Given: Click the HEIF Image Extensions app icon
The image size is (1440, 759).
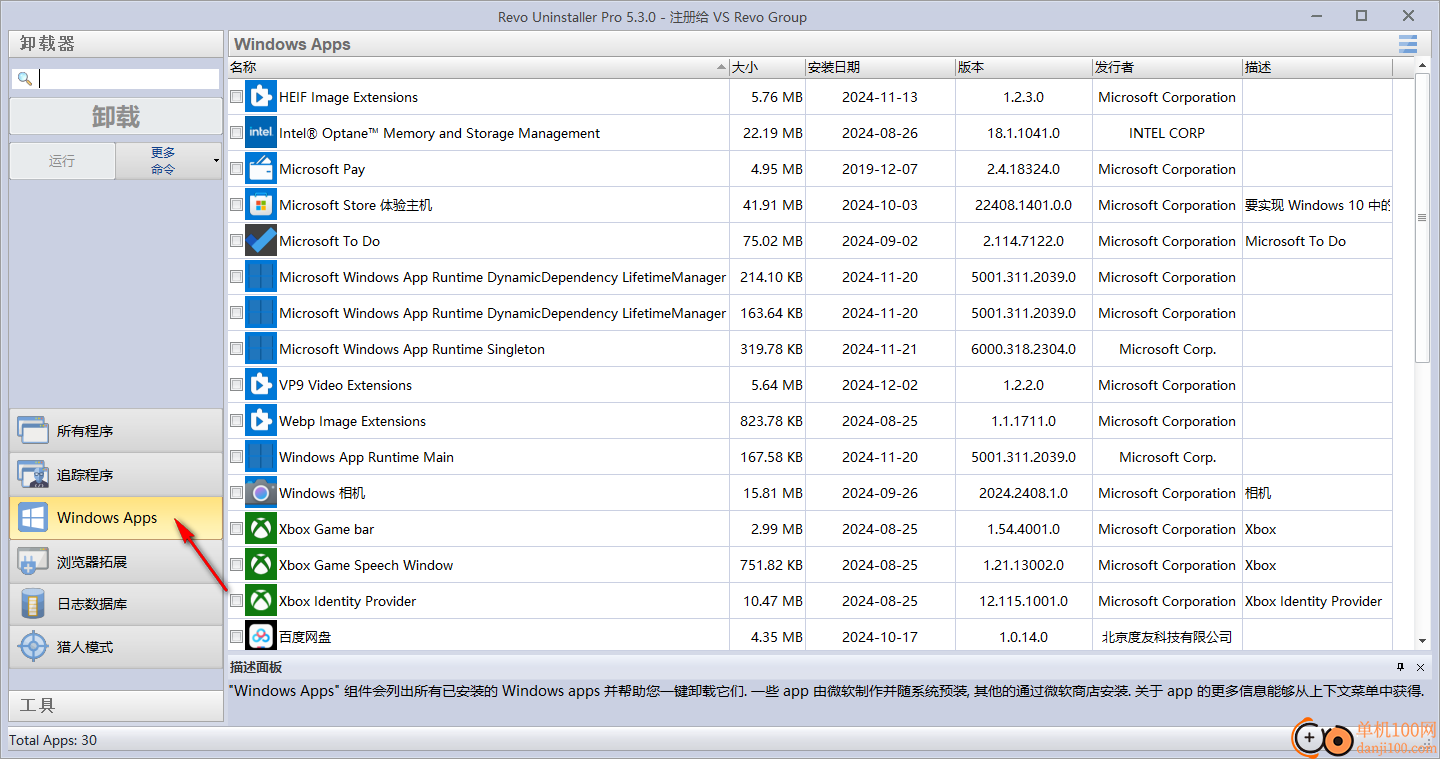Looking at the screenshot, I should 260,97.
